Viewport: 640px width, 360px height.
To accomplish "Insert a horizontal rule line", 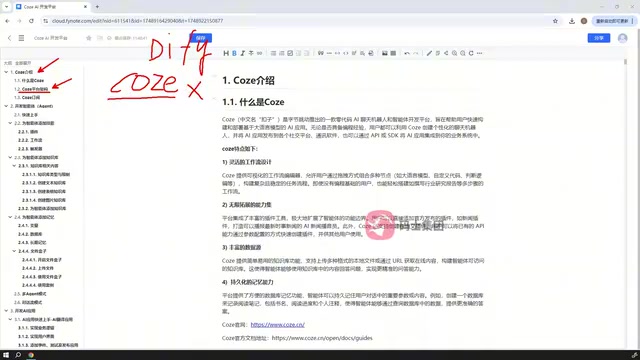I will (x=329, y=53).
